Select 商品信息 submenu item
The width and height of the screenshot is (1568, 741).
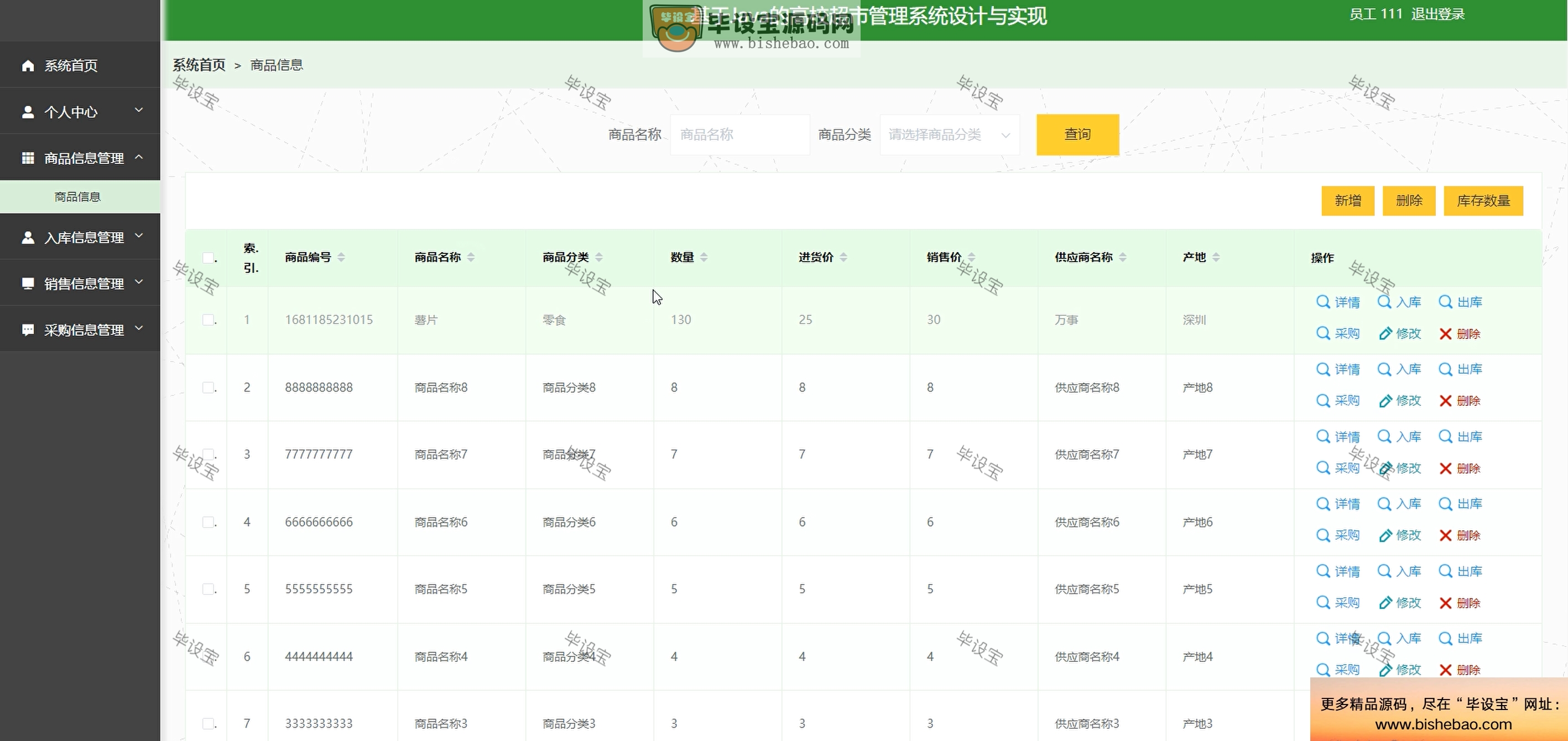point(80,196)
